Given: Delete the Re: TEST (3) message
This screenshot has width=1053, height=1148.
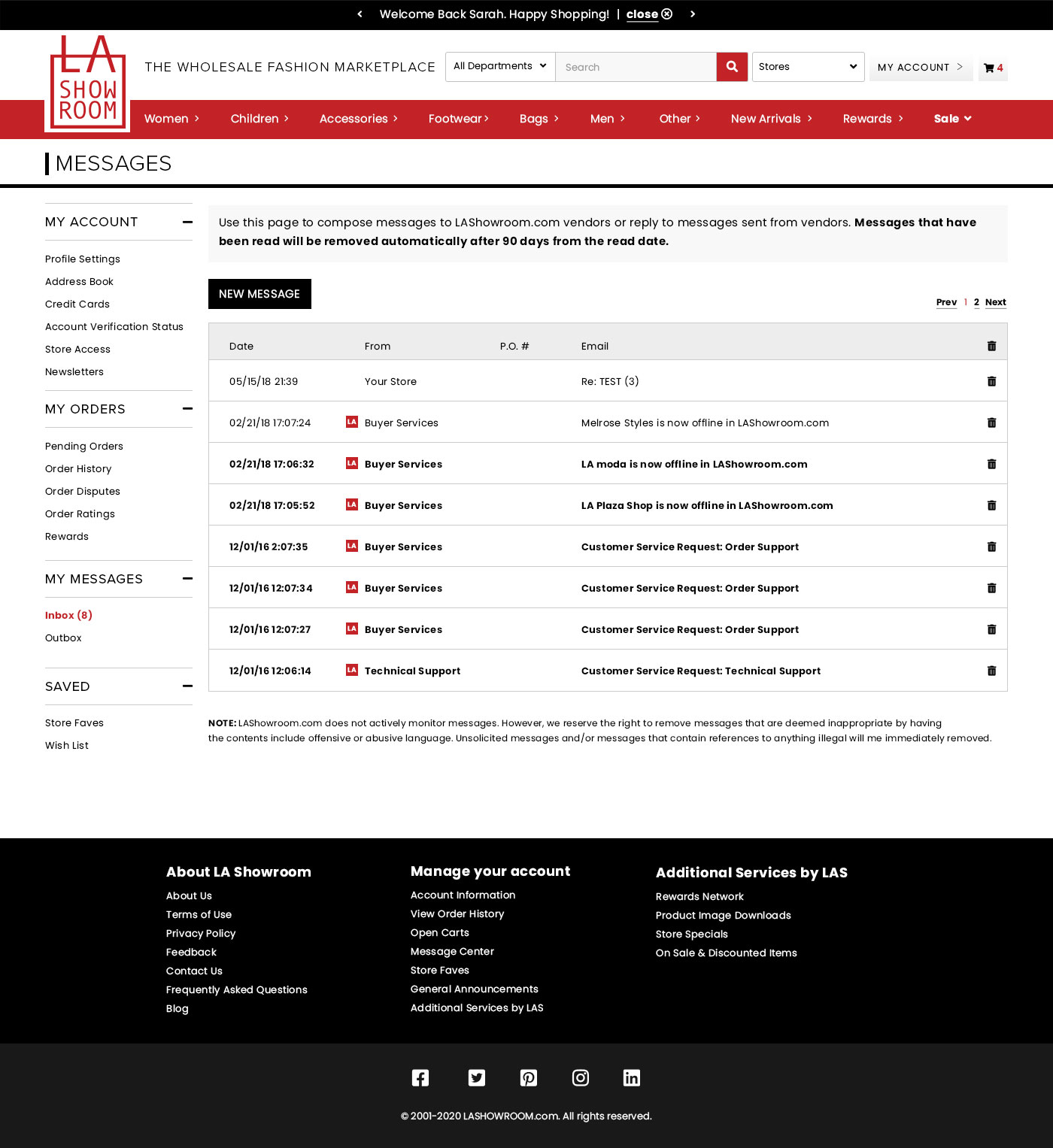Looking at the screenshot, I should coord(991,381).
